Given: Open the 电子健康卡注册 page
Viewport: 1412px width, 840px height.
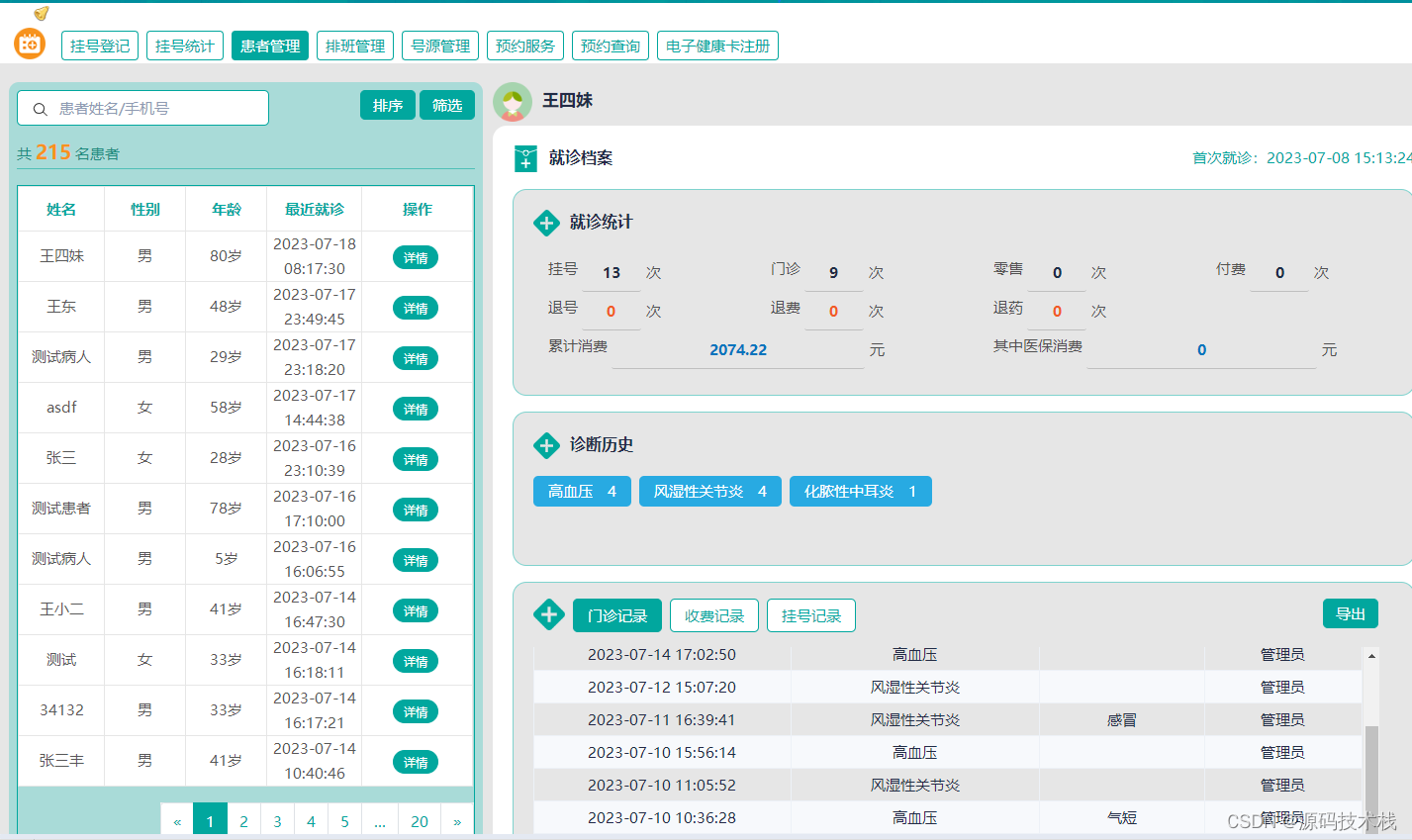Looking at the screenshot, I should coord(717,45).
